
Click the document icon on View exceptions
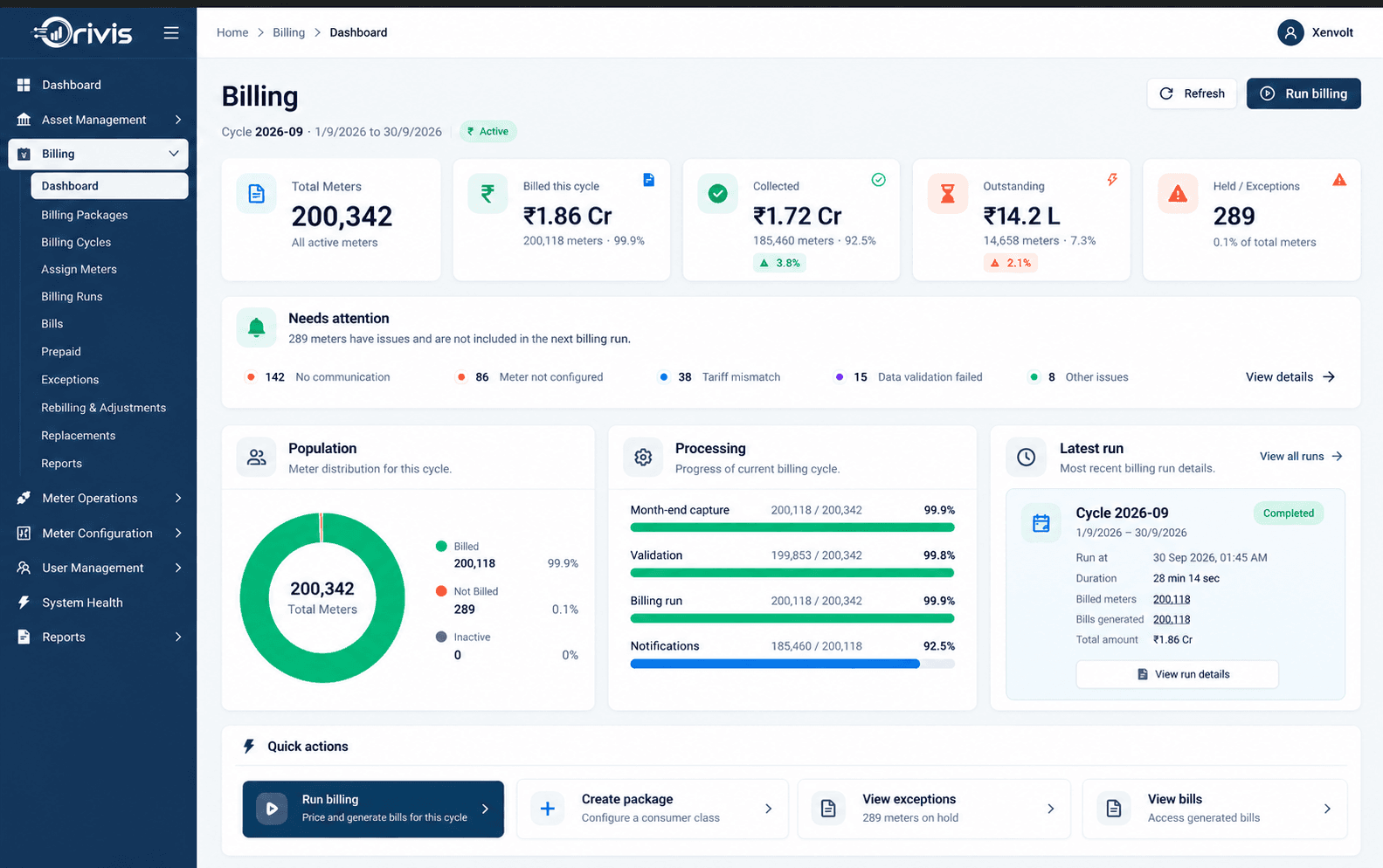[828, 809]
